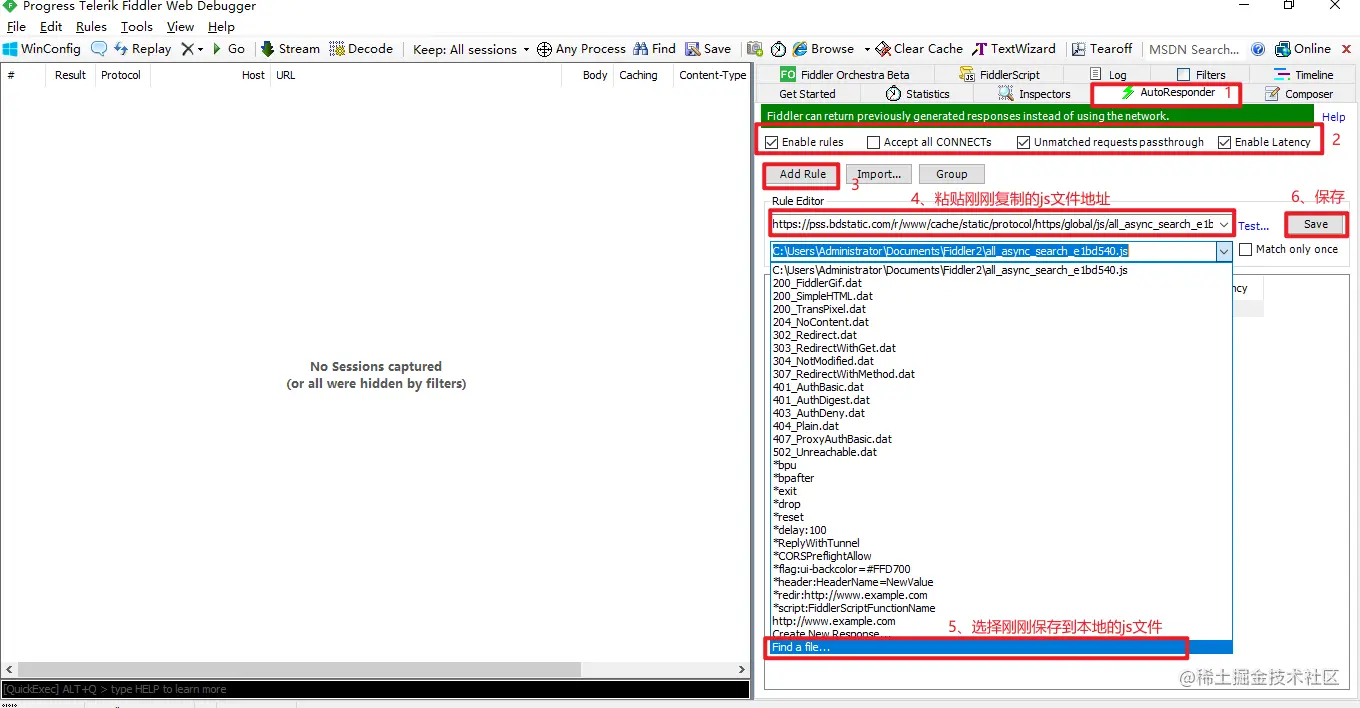
Task: Click the Test... link
Action: click(1253, 226)
